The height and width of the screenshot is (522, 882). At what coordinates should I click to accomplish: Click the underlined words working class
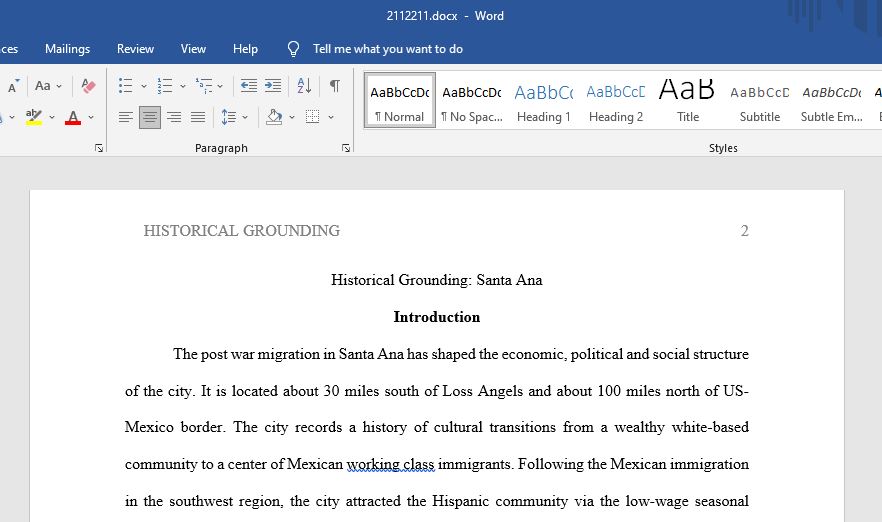coord(390,464)
